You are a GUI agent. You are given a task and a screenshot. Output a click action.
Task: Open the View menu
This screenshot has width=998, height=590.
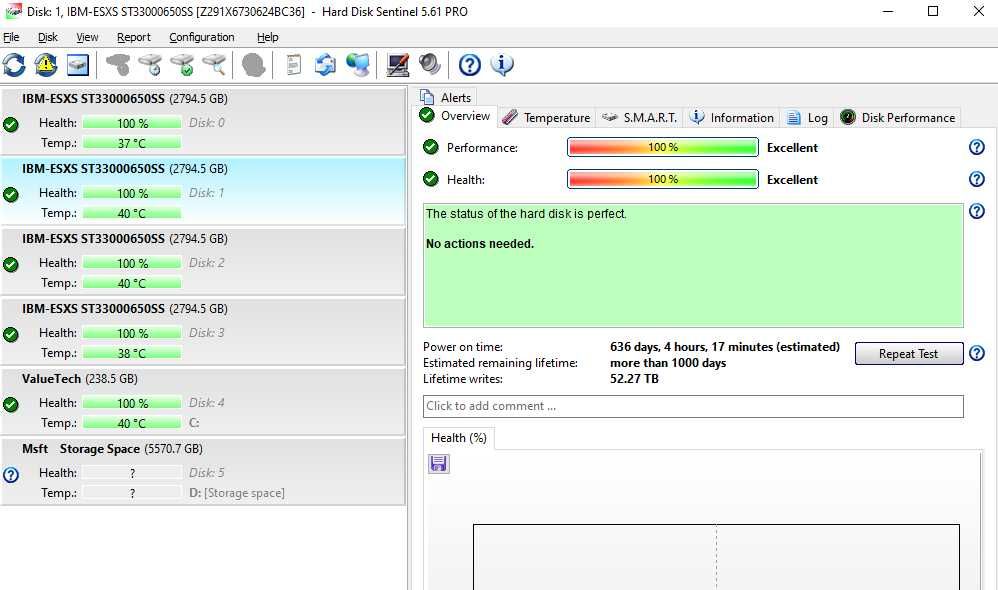87,37
